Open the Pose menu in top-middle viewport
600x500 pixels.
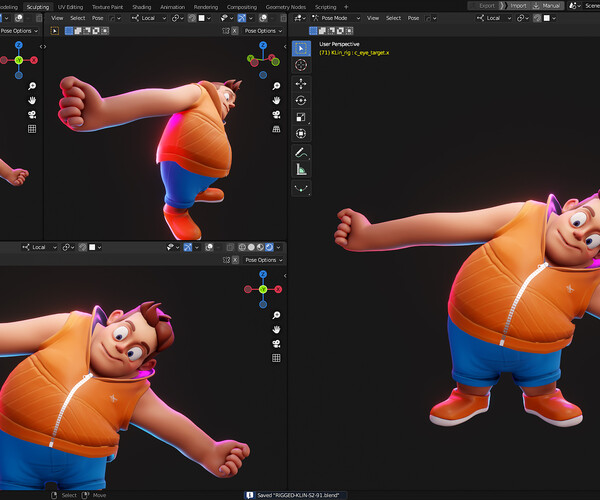(x=98, y=18)
